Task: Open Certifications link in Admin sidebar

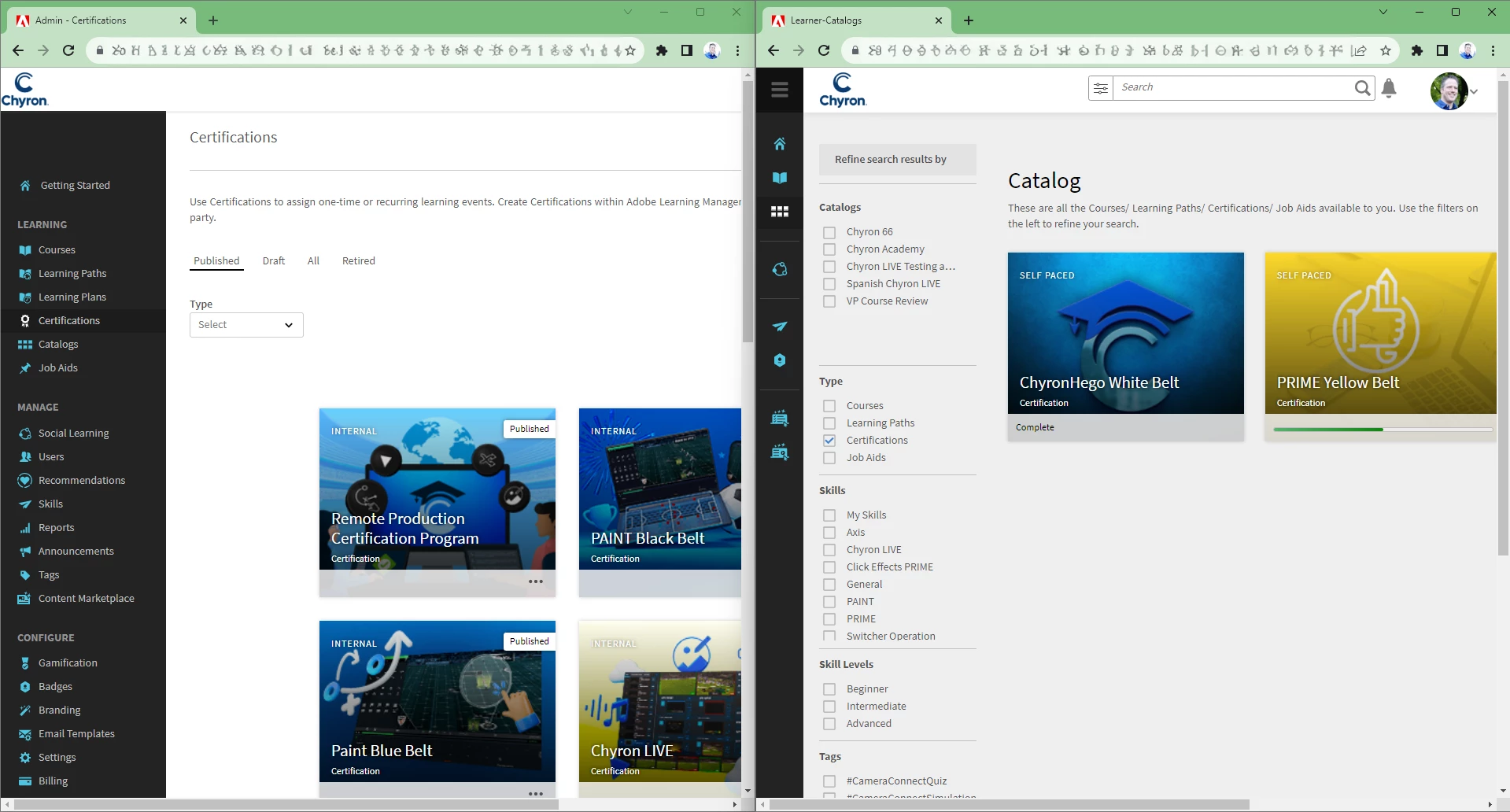Action: pos(69,321)
